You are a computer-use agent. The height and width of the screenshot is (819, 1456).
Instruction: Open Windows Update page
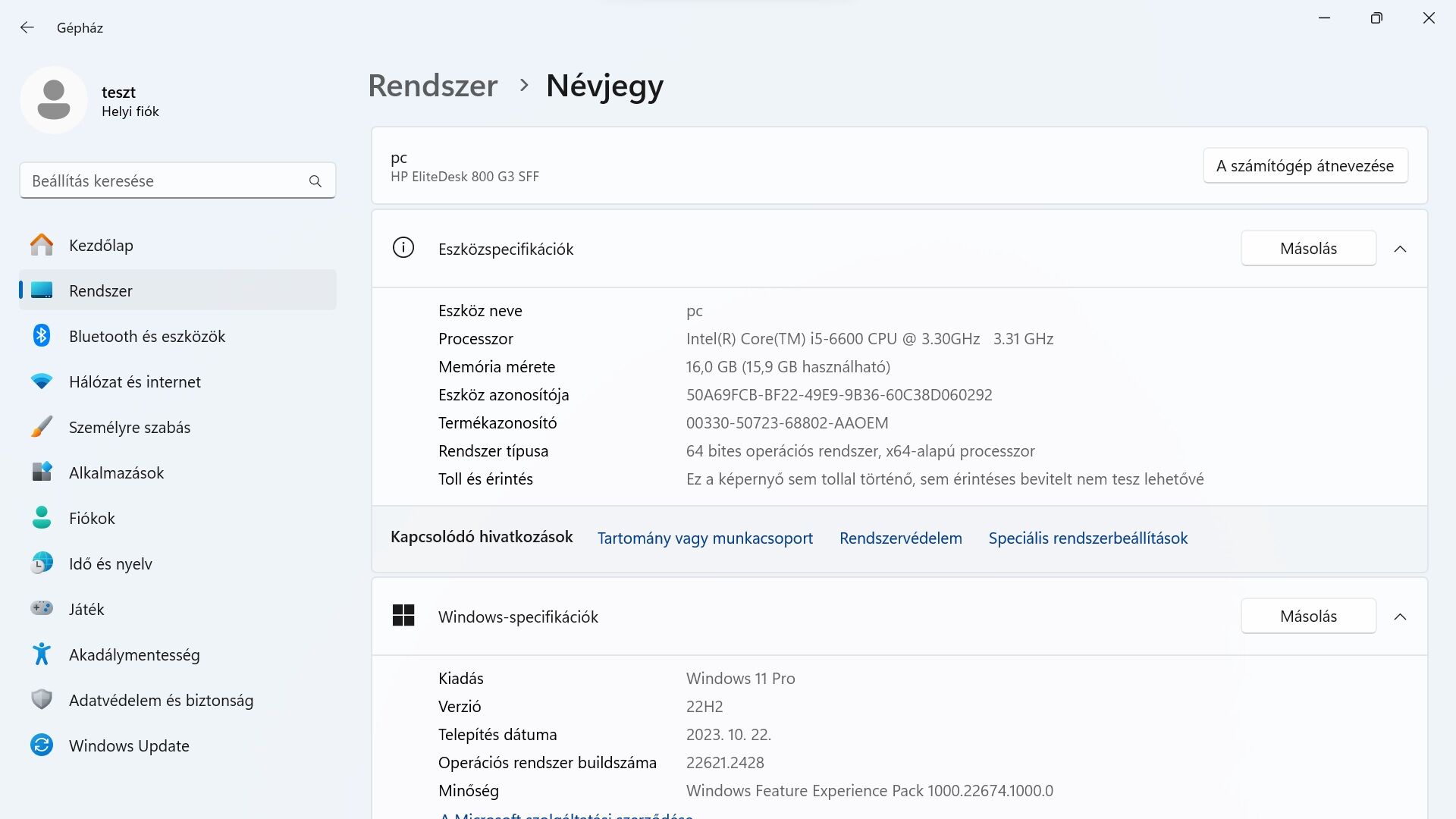177,745
